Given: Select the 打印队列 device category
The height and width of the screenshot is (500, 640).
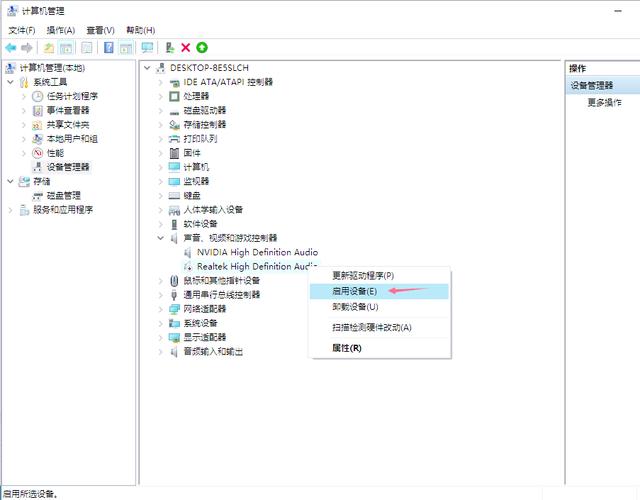Looking at the screenshot, I should [x=200, y=139].
